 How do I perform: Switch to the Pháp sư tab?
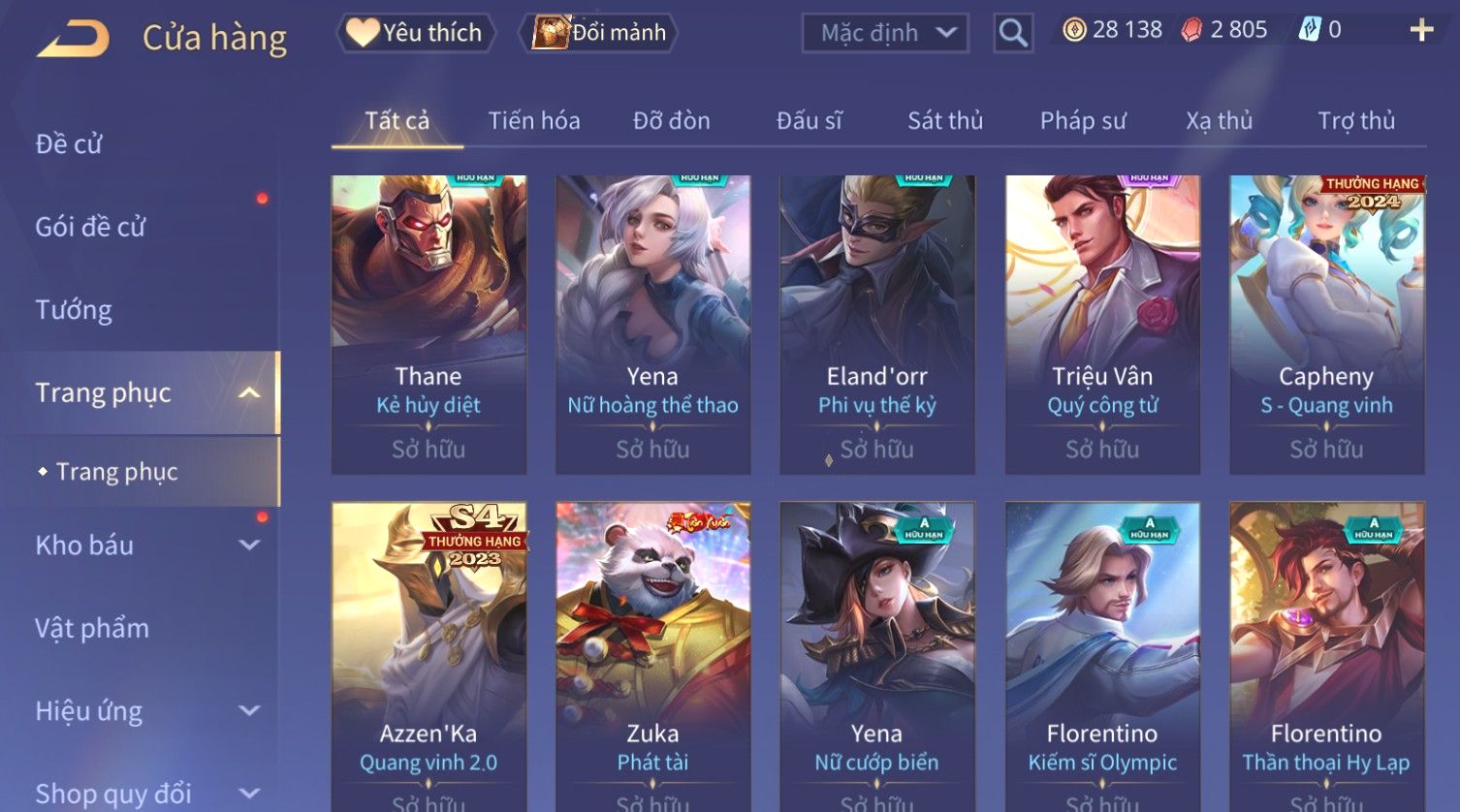(x=1083, y=120)
